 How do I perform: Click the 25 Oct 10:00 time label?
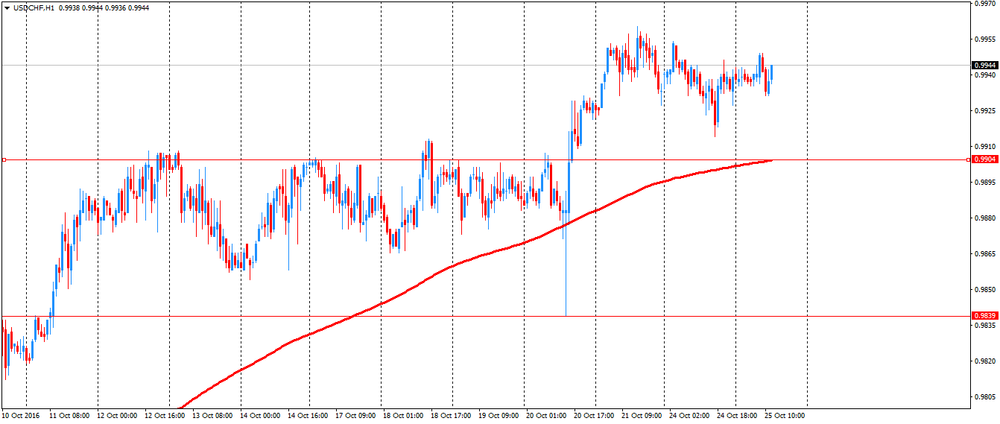click(786, 415)
